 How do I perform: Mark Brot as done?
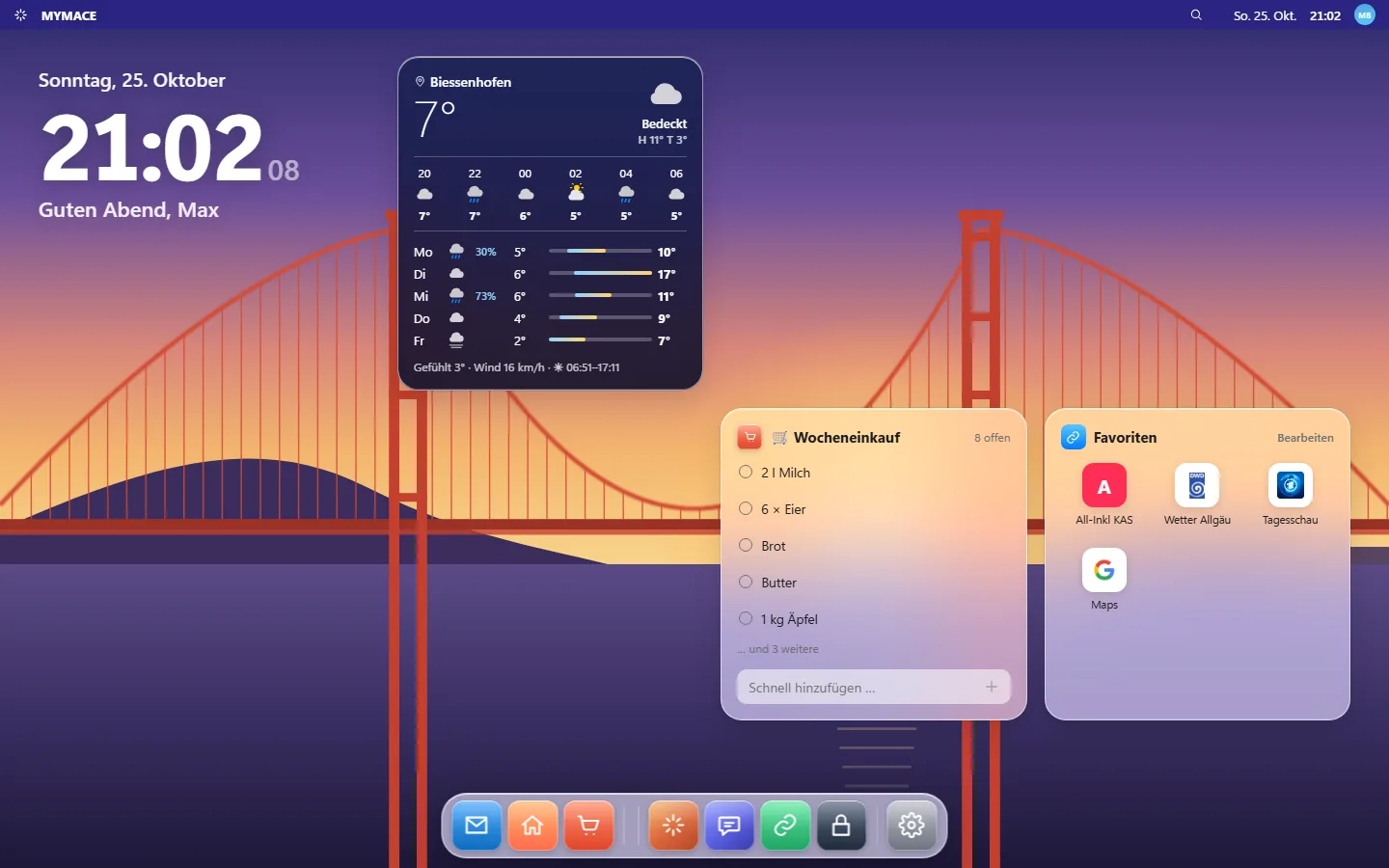point(746,545)
